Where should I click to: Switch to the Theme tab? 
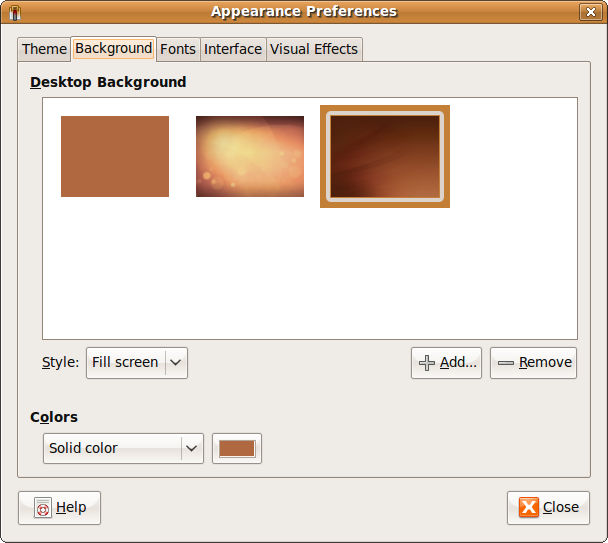tap(44, 49)
